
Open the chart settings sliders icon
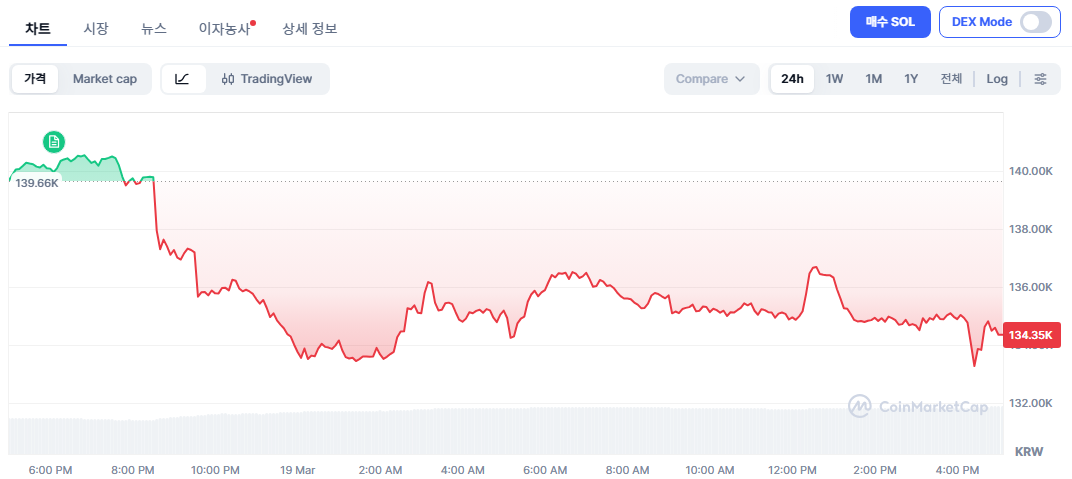[x=1041, y=79]
